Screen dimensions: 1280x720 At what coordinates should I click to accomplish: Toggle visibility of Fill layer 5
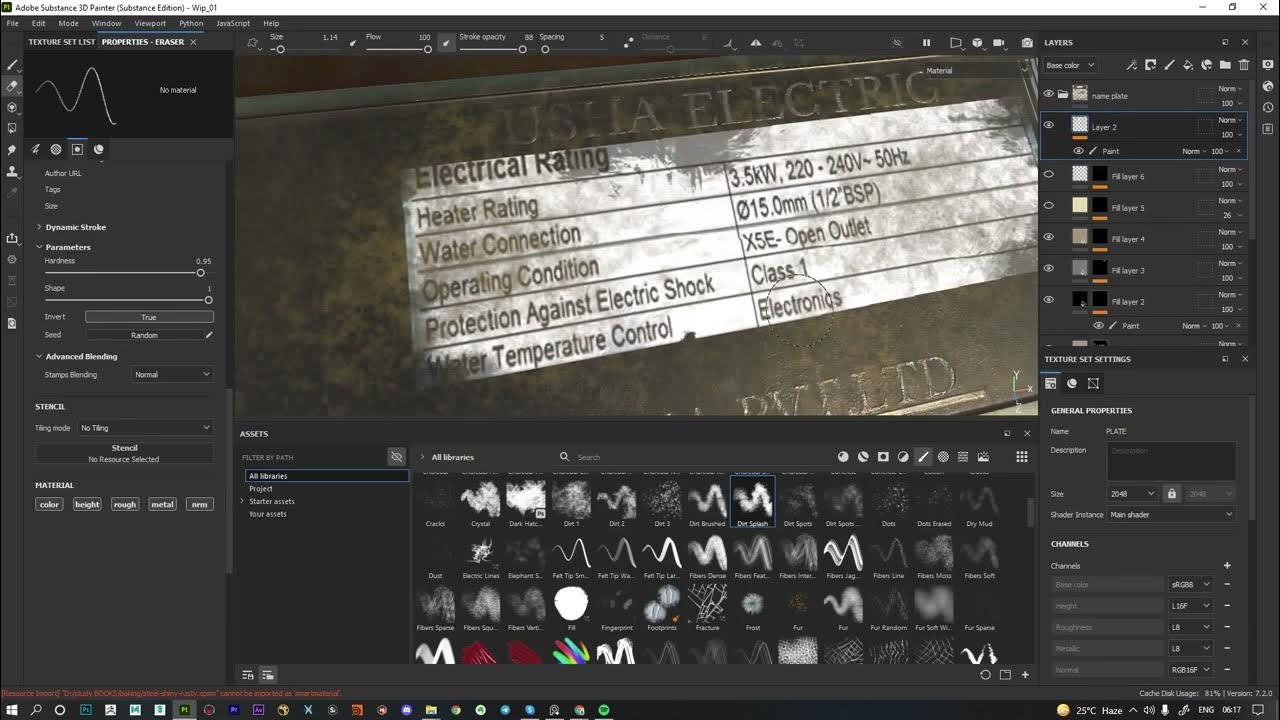(x=1048, y=205)
